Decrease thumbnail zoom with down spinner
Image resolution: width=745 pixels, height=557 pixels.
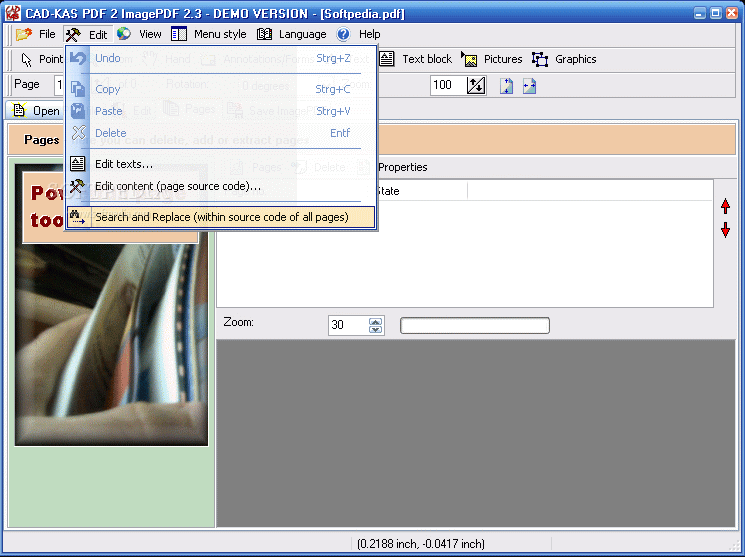(375, 329)
